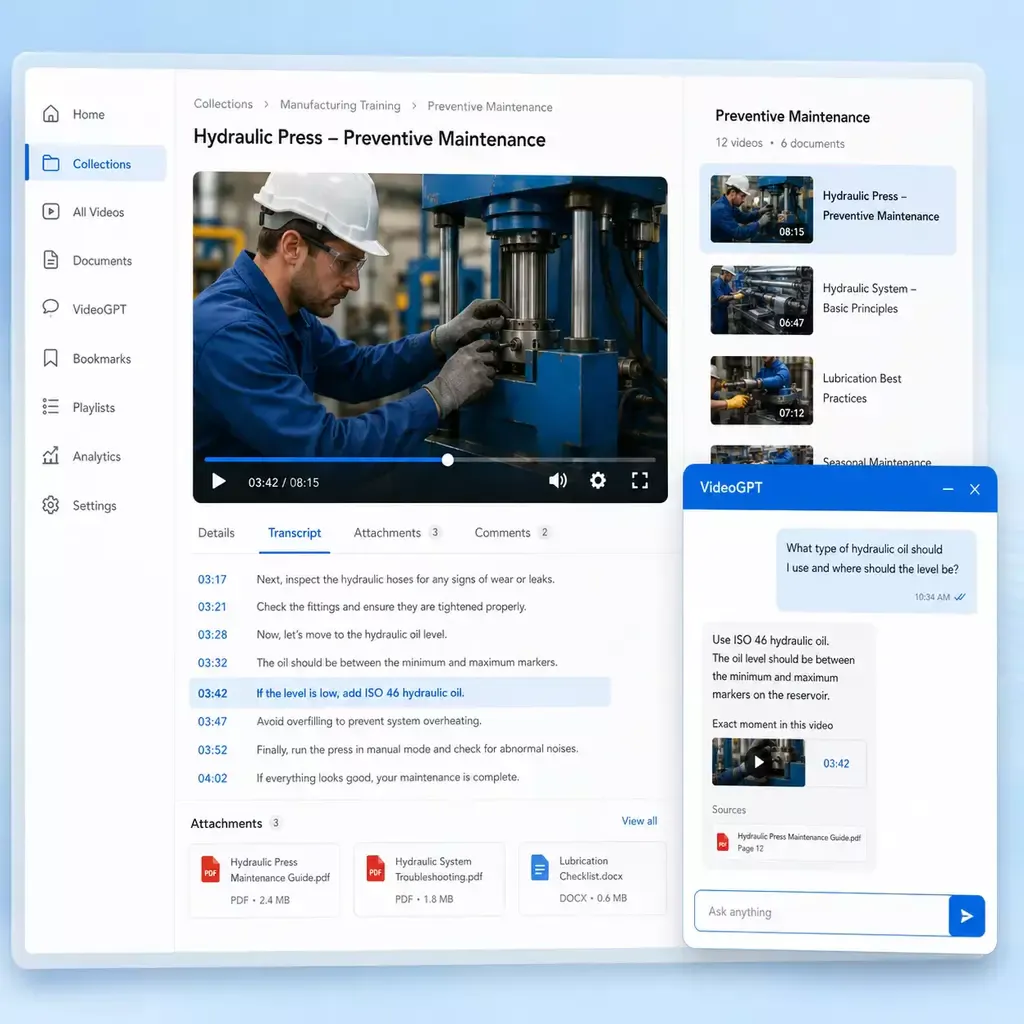Select the Transcript tab
This screenshot has width=1024, height=1024.
click(295, 533)
